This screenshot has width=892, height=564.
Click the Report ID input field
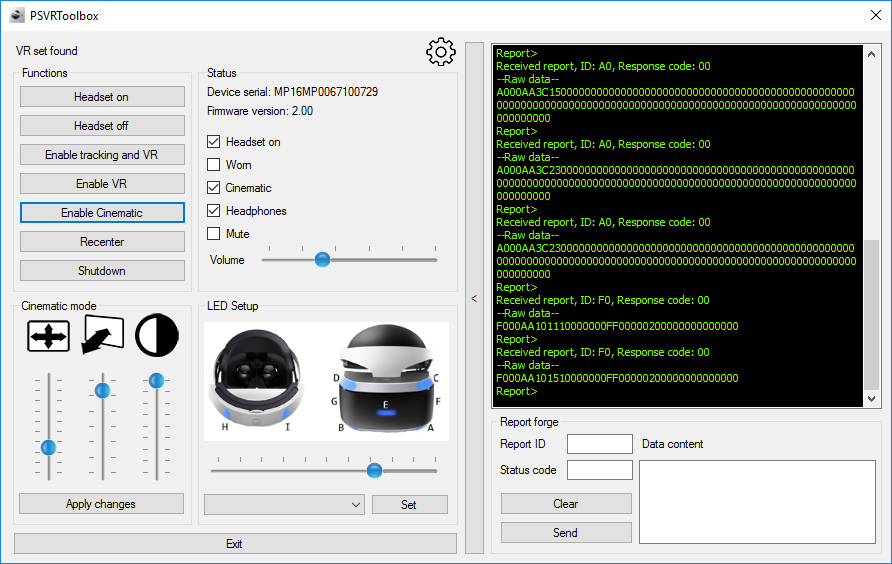599,444
